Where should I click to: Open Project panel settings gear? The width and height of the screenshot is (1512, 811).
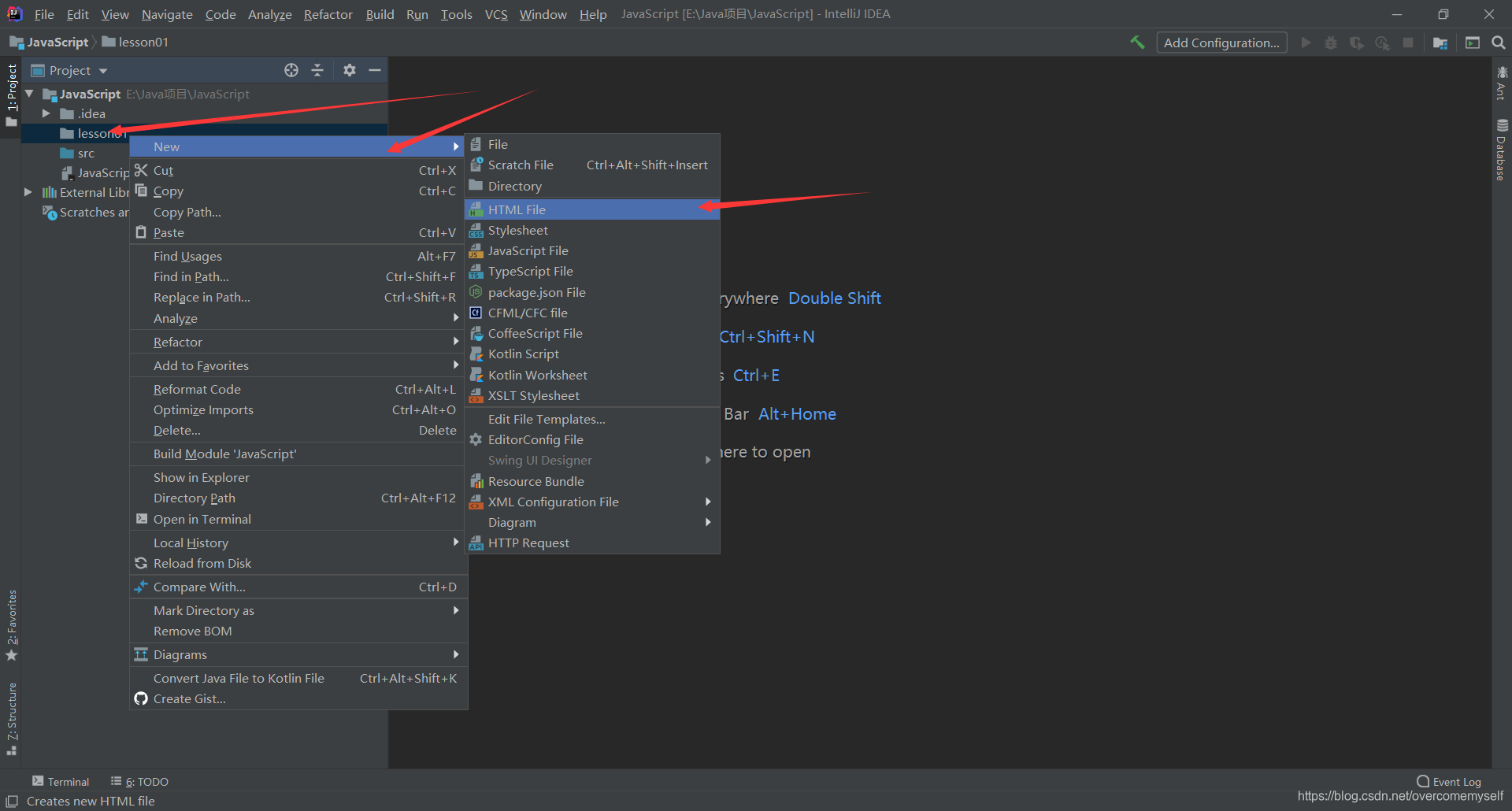tap(350, 70)
